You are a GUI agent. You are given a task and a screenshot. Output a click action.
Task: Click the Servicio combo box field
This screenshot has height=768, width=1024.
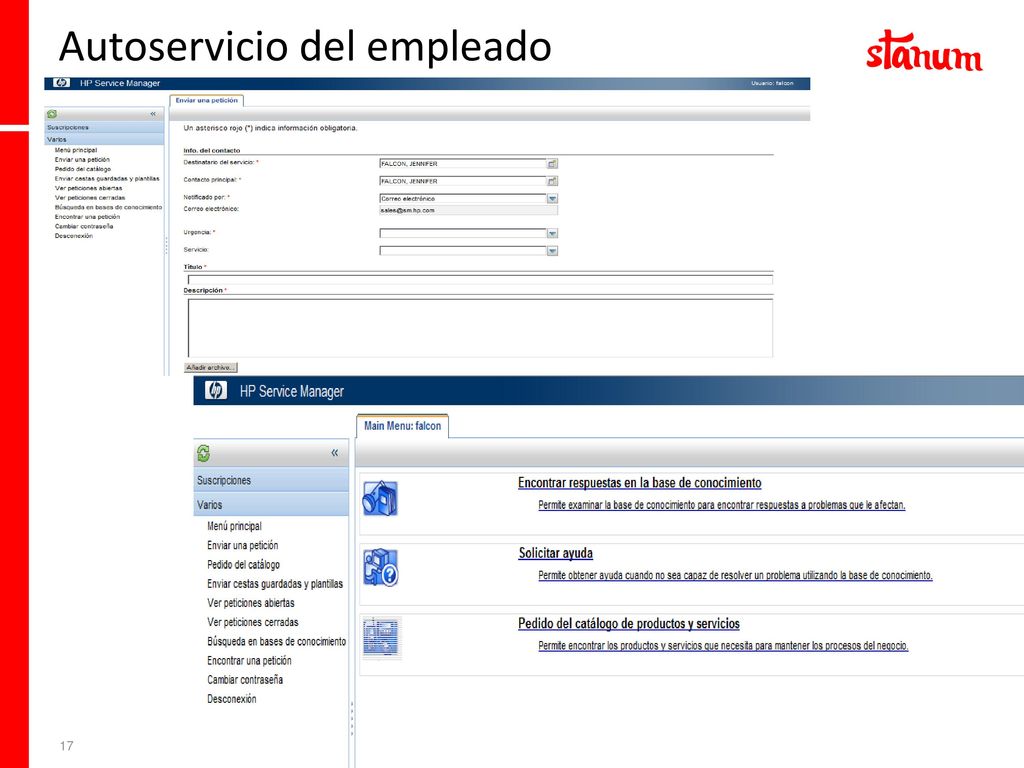tap(463, 251)
